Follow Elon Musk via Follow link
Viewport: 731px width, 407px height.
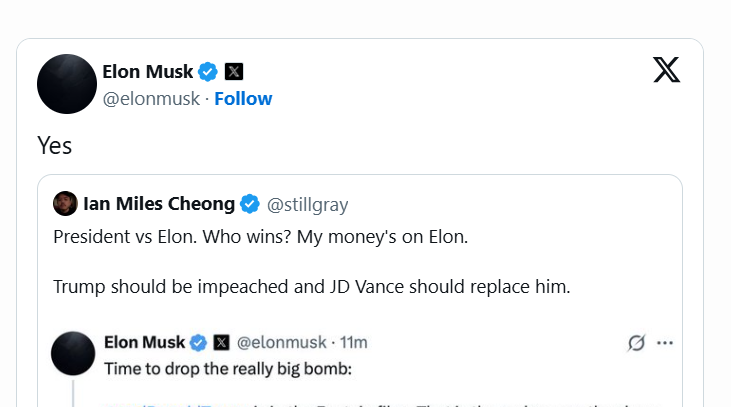click(243, 98)
